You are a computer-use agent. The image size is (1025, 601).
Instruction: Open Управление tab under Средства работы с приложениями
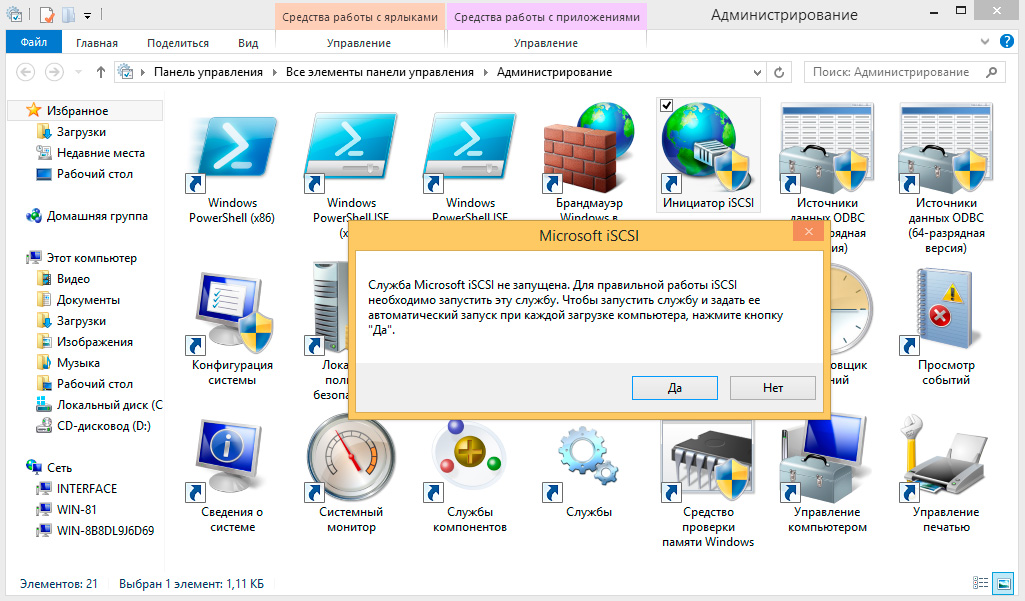tap(545, 43)
